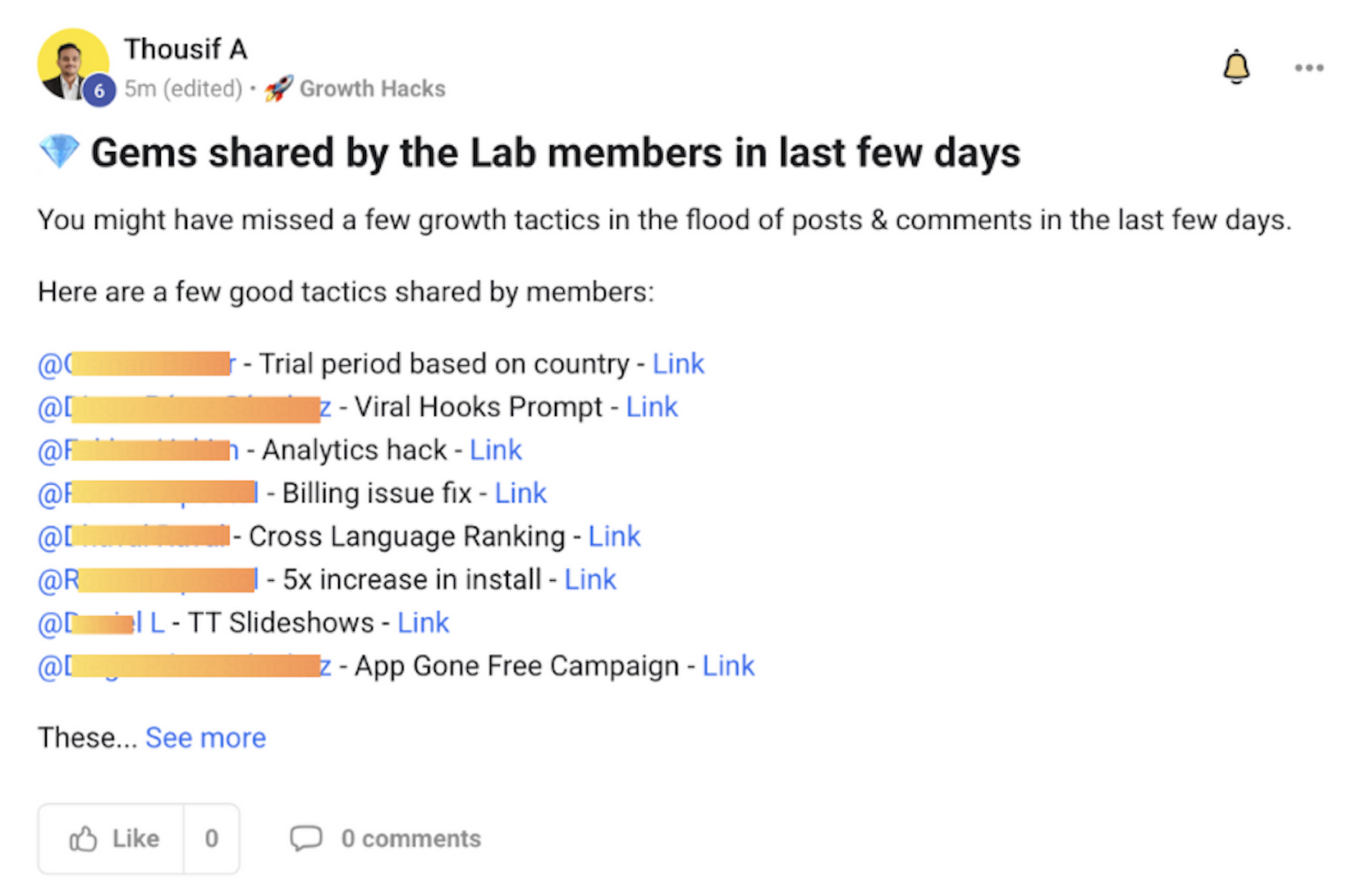
Task: Open the Viral Hooks Prompt Link
Action: [651, 406]
